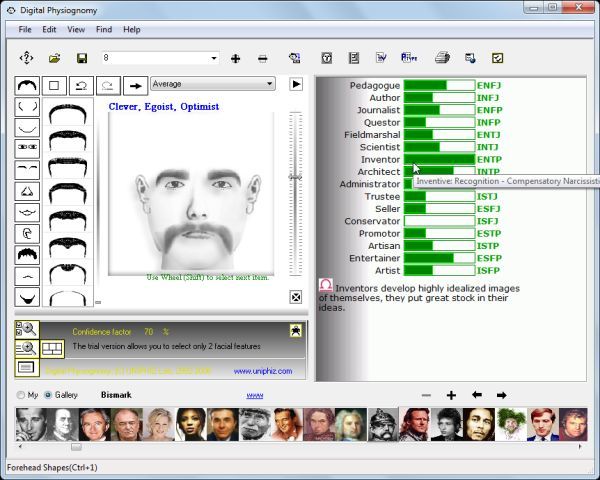Choose the nose feature icon
This screenshot has height=480, width=600.
click(x=28, y=190)
